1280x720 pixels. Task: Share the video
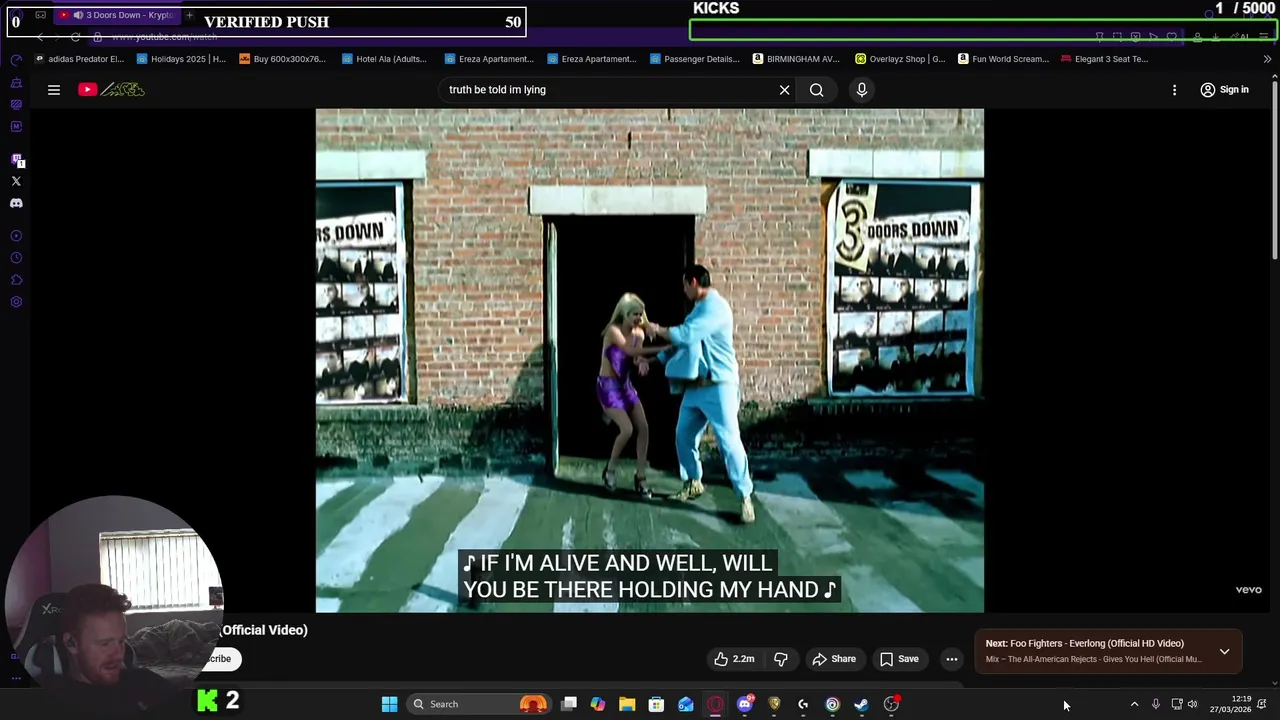coord(834,659)
